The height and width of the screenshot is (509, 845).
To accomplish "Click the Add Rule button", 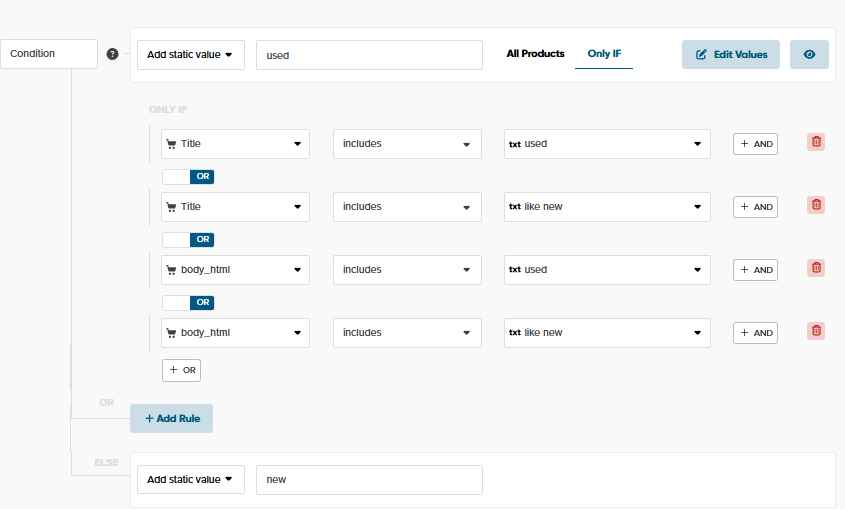I will [x=171, y=418].
